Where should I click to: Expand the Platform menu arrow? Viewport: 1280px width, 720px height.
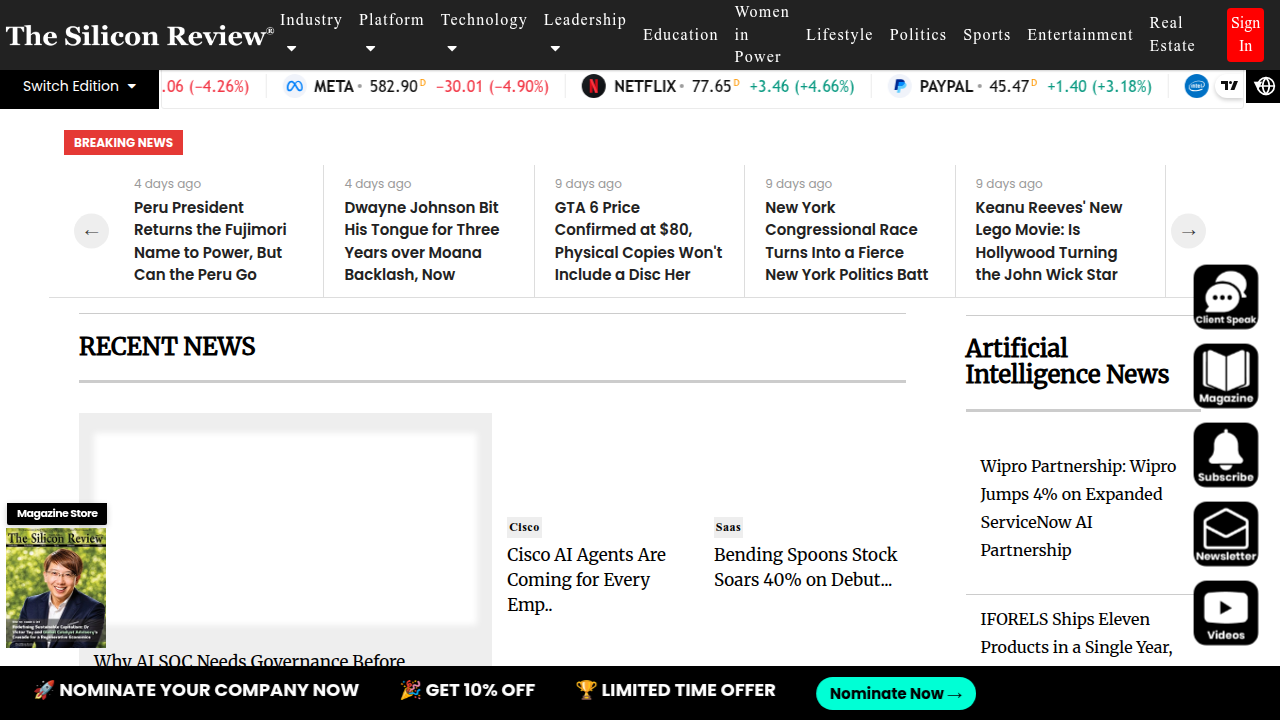(x=370, y=48)
